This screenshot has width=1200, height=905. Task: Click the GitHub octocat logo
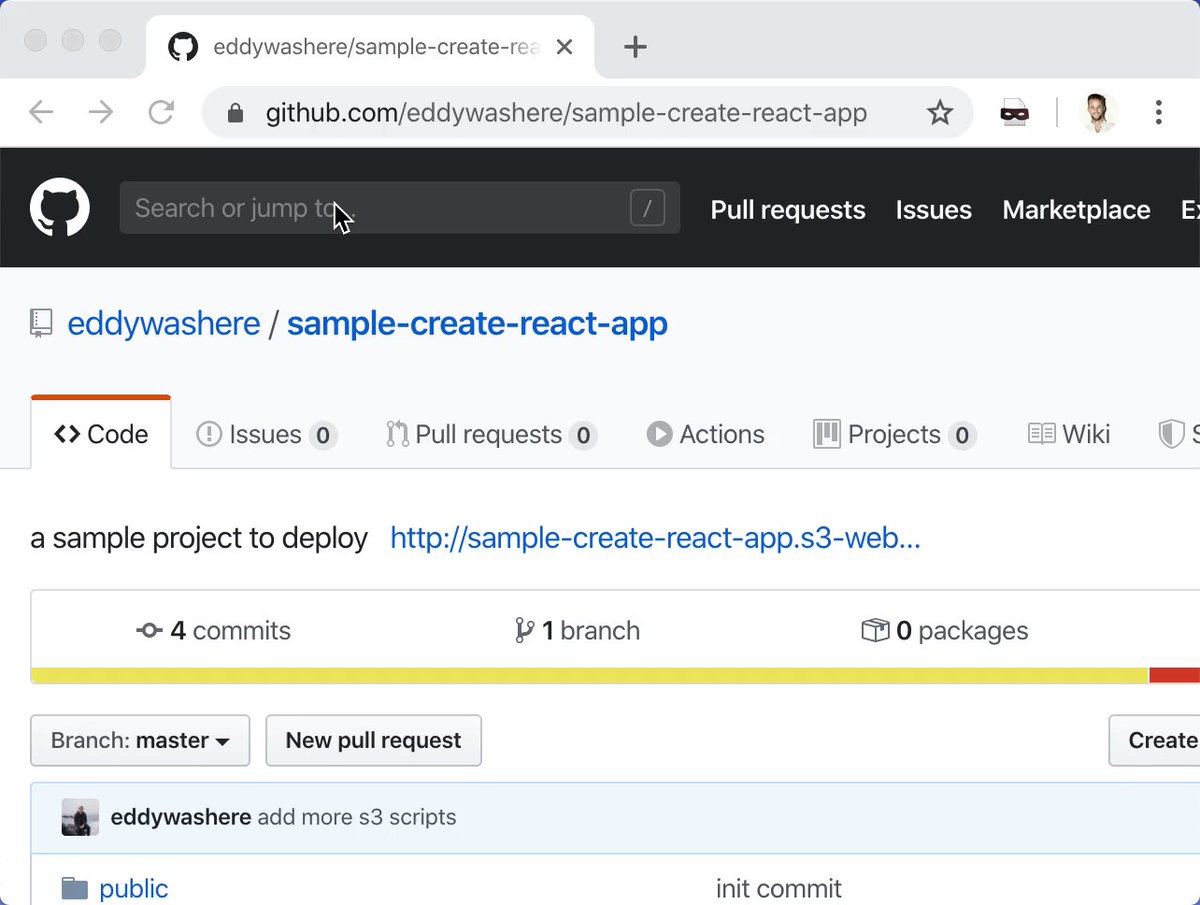tap(60, 208)
